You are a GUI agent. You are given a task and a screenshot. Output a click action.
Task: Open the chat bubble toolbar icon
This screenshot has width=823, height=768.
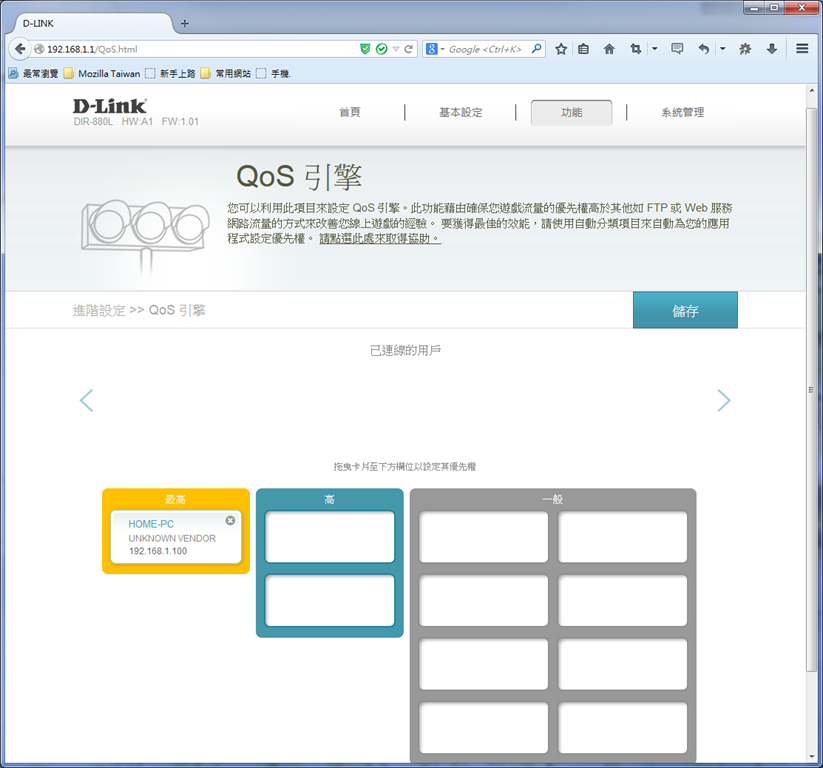pyautogui.click(x=678, y=49)
